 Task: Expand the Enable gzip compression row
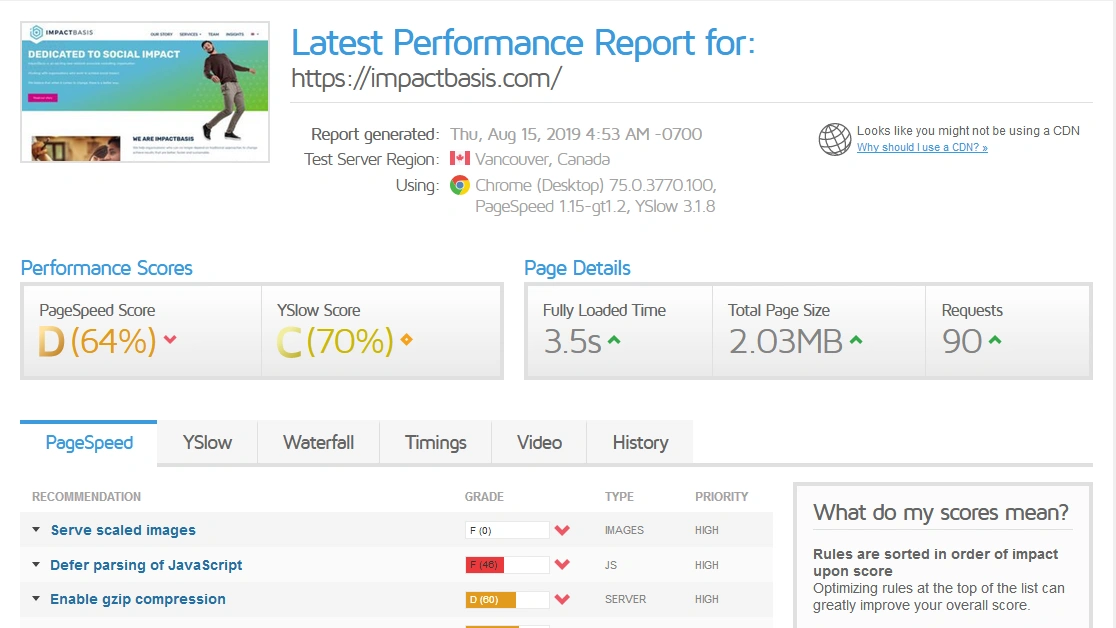coord(35,599)
